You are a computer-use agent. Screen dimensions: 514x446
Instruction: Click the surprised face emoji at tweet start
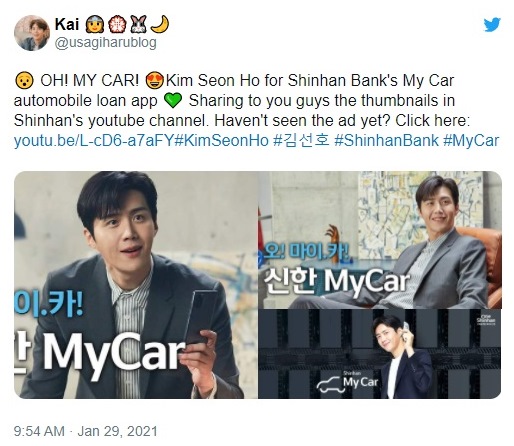24,80
